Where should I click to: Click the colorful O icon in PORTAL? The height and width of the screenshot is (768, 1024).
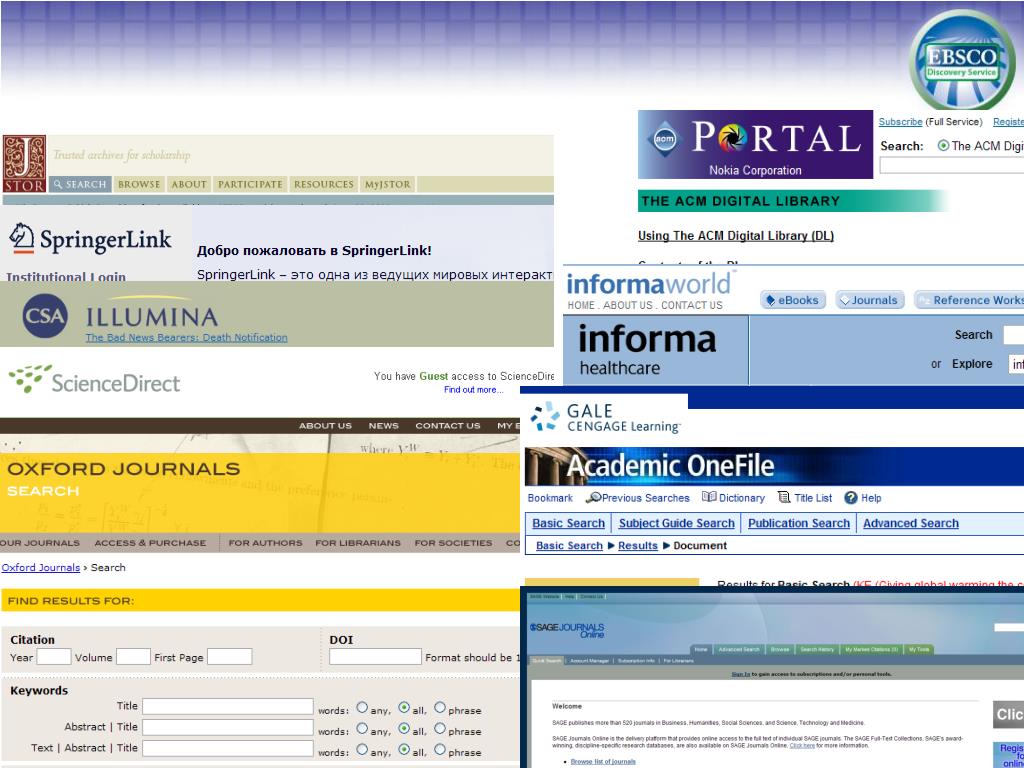(x=733, y=138)
